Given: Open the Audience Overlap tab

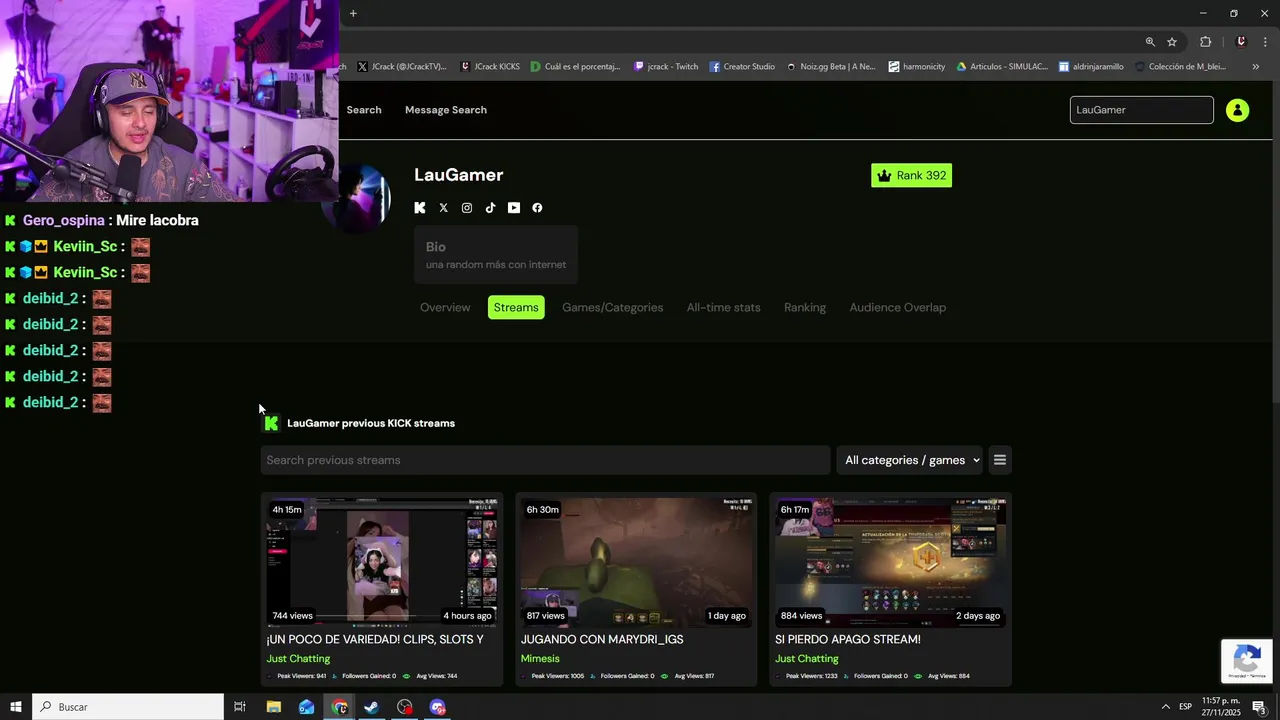Looking at the screenshot, I should pos(897,307).
